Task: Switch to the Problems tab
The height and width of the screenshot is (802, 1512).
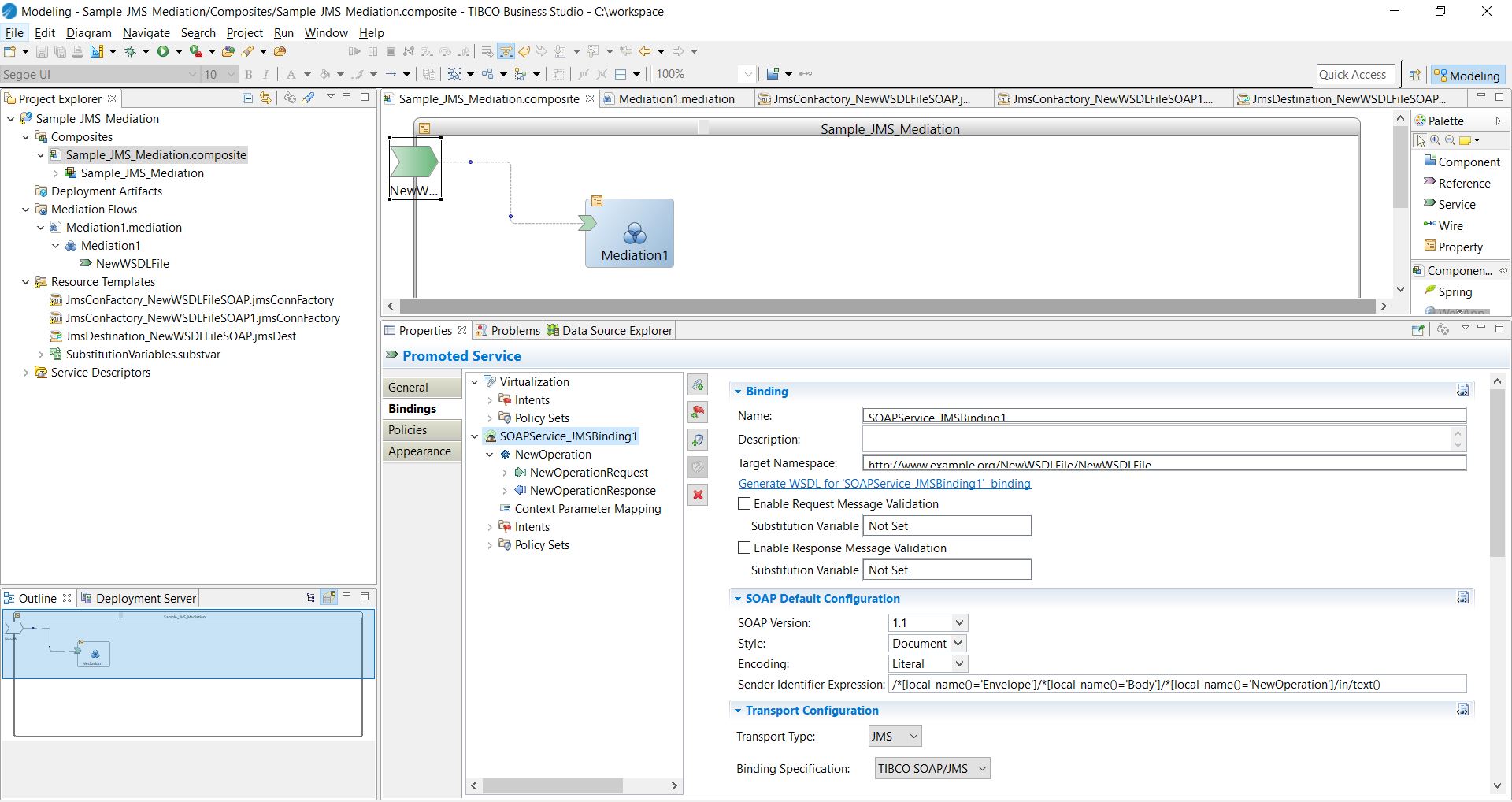Action: point(515,330)
